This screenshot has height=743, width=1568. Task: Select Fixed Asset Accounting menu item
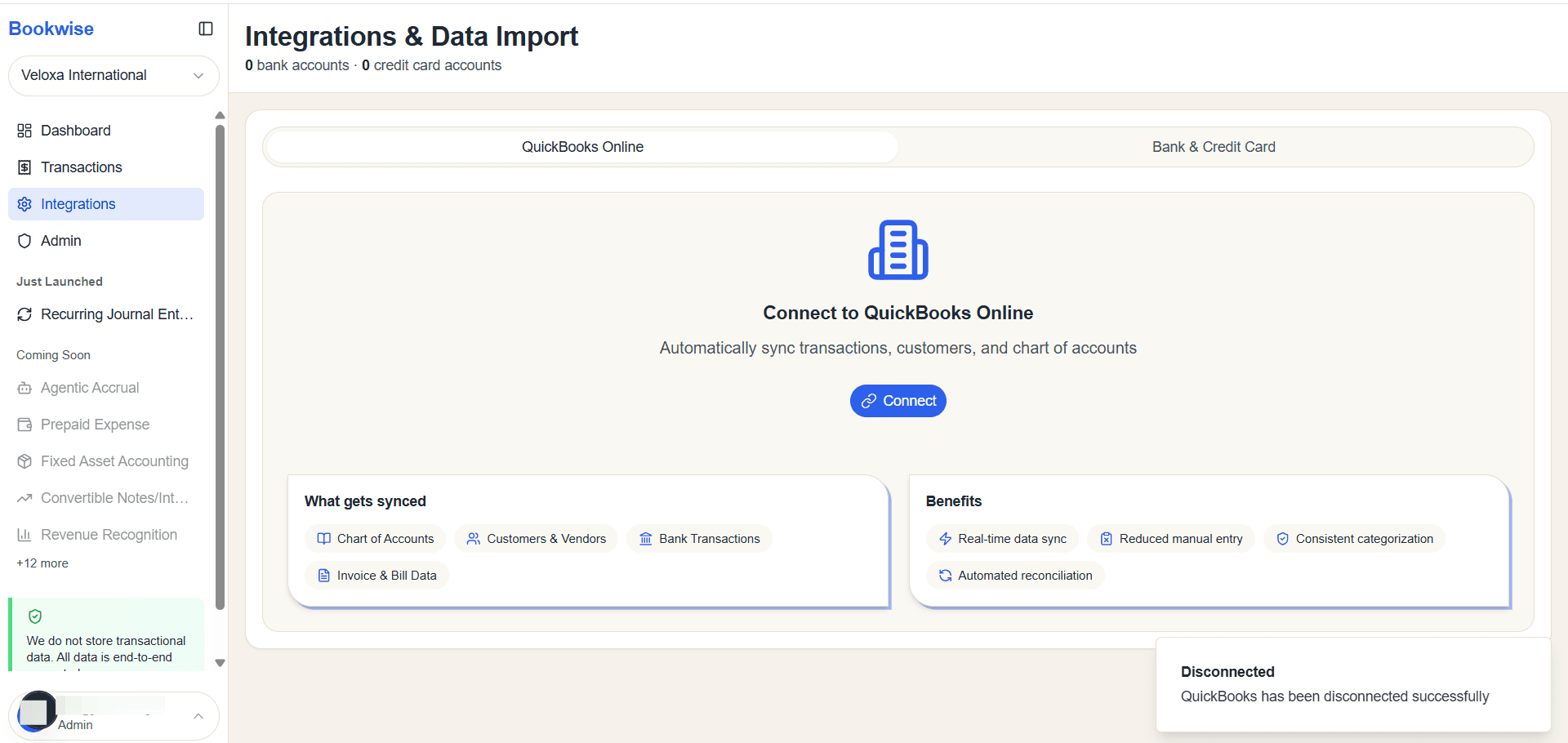(x=106, y=461)
